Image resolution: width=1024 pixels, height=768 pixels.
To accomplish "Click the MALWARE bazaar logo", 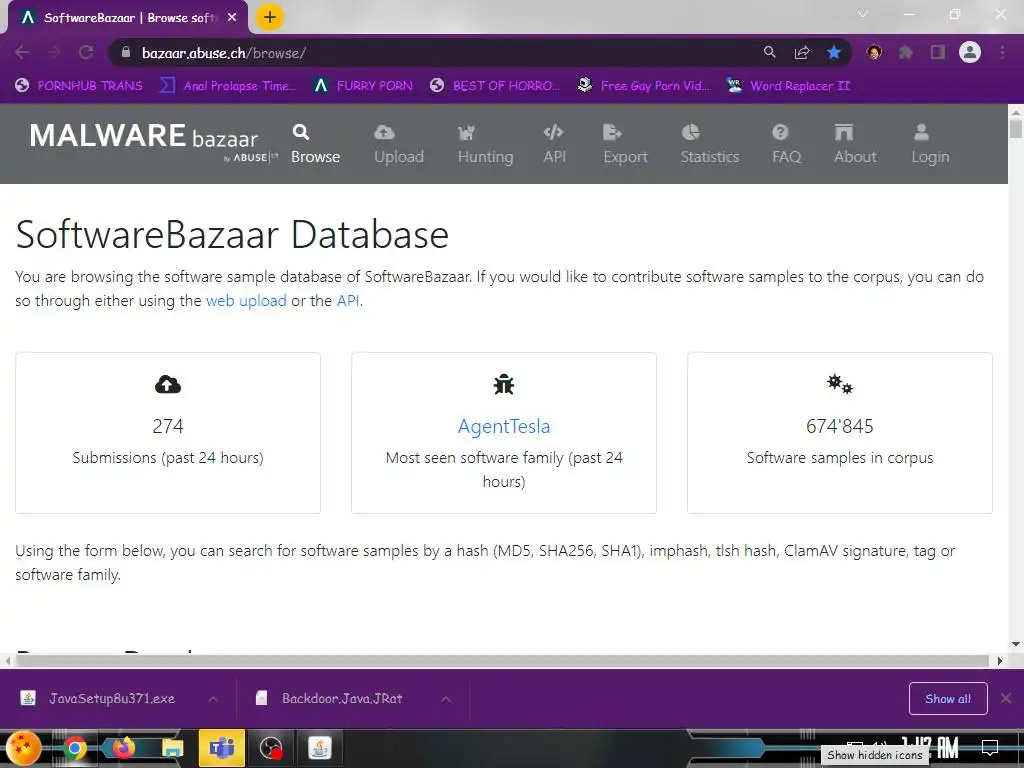I will 153,142.
